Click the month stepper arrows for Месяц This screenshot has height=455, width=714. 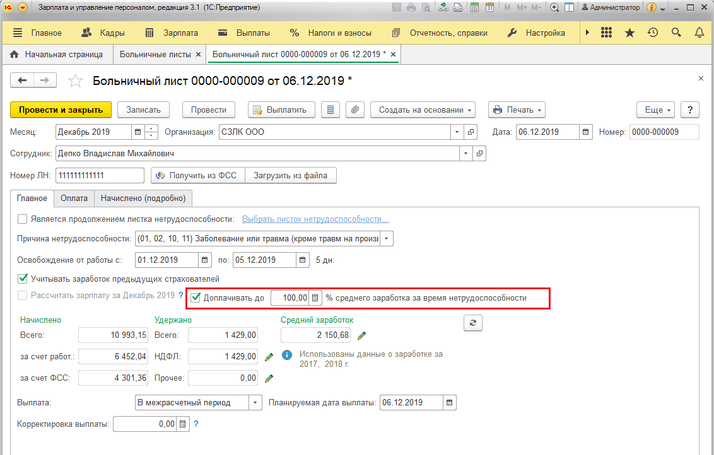pyautogui.click(x=151, y=132)
